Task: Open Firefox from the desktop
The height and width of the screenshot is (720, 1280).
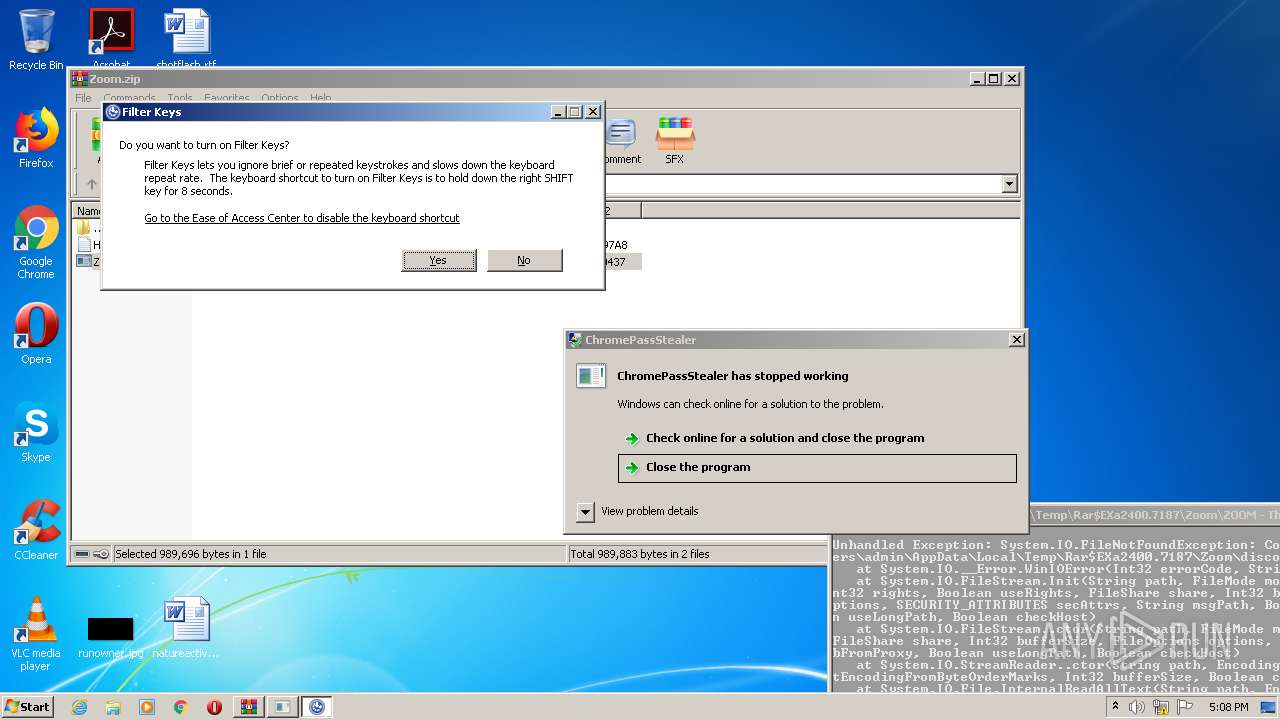Action: 36,138
